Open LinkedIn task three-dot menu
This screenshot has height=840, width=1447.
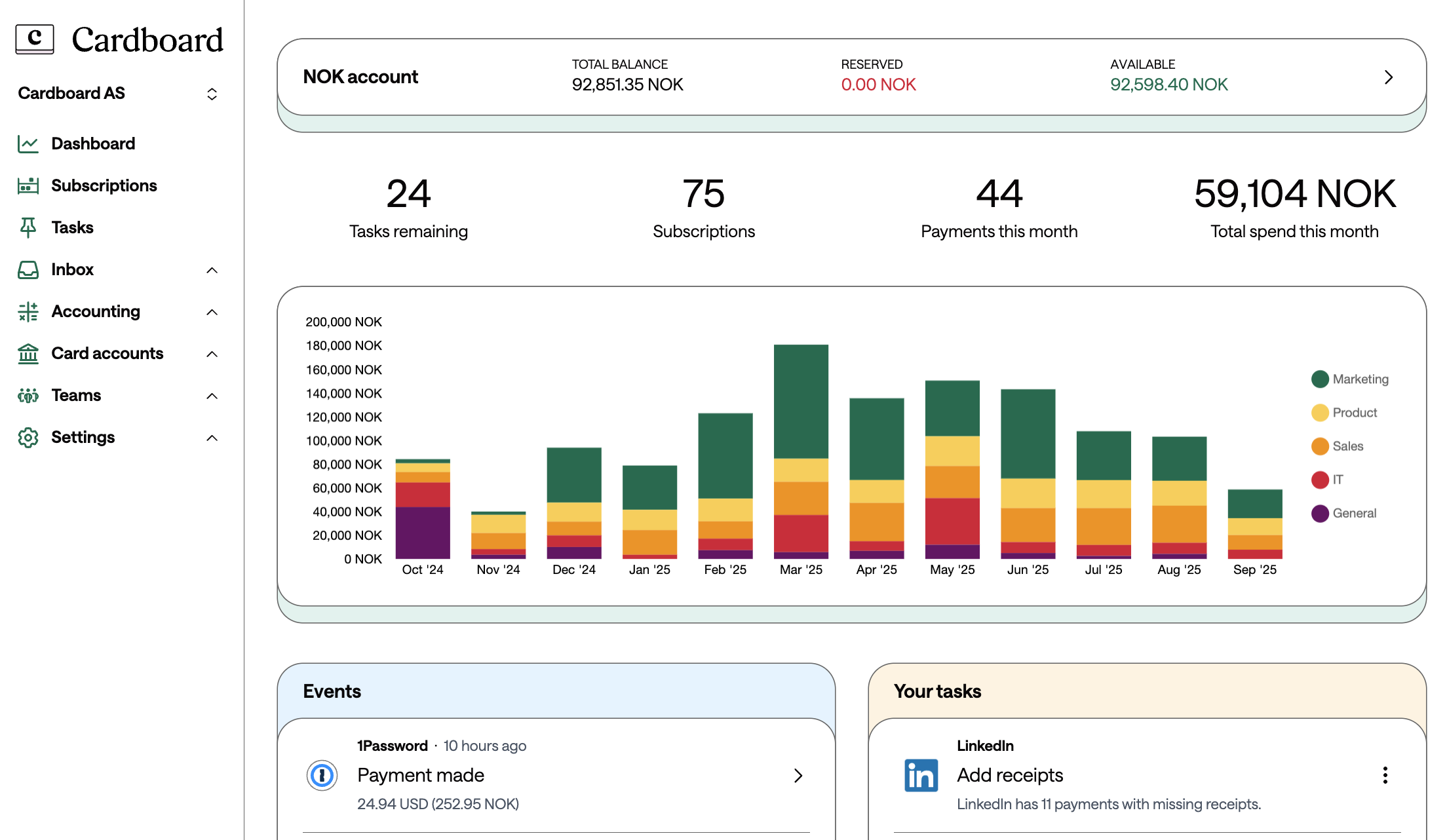1385,776
